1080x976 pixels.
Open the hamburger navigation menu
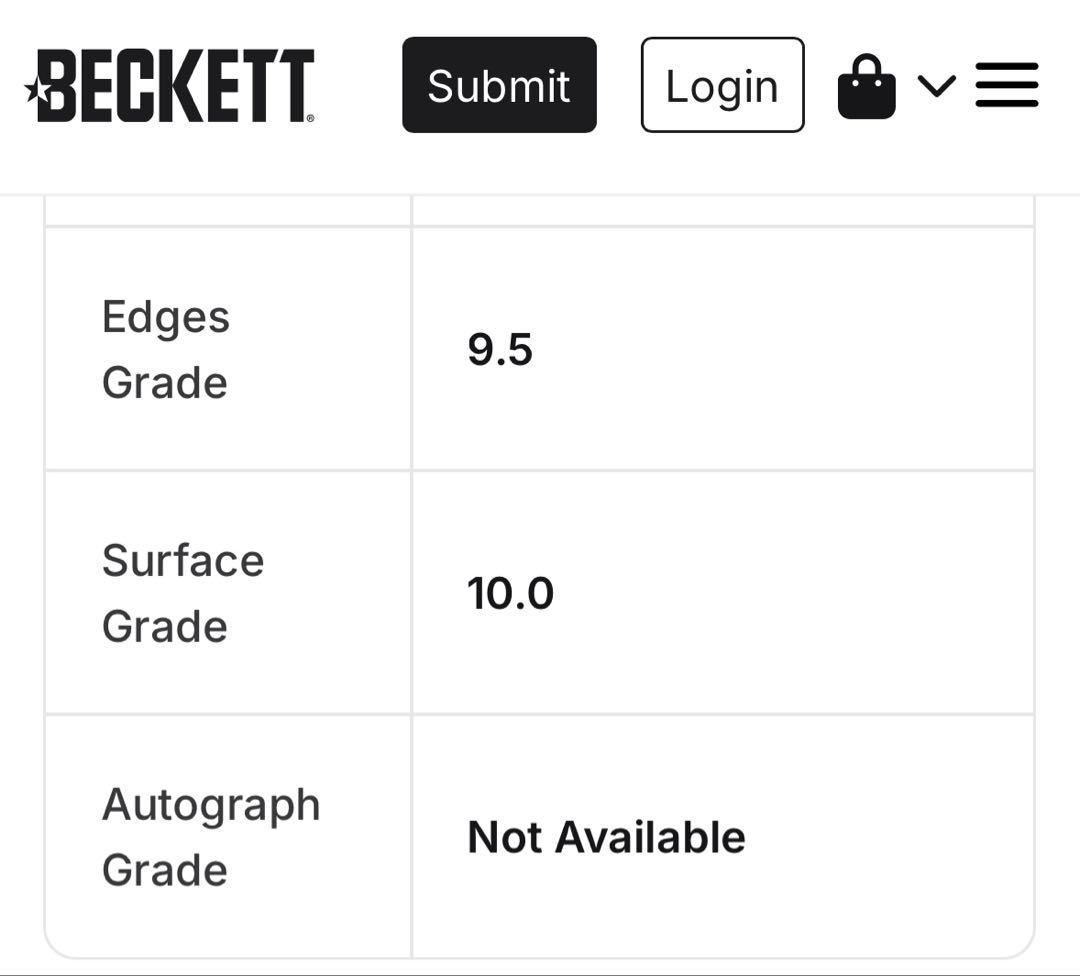[1006, 86]
